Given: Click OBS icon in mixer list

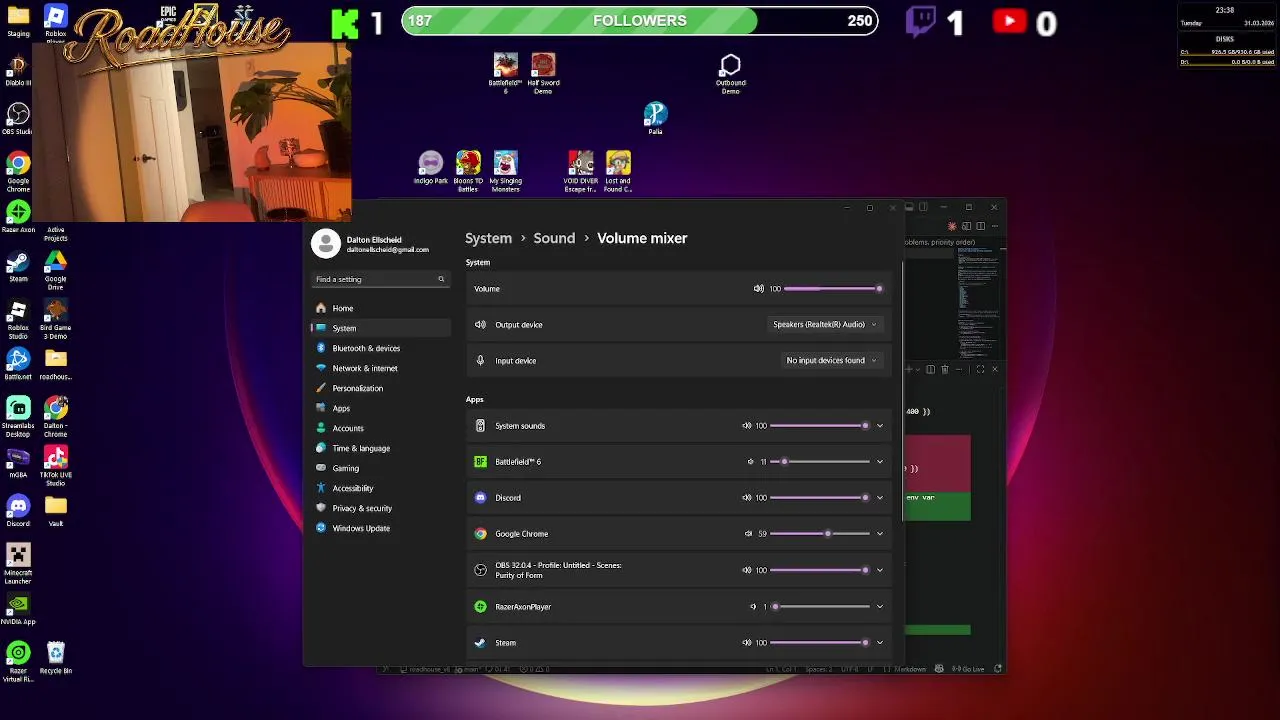Looking at the screenshot, I should click(480, 570).
